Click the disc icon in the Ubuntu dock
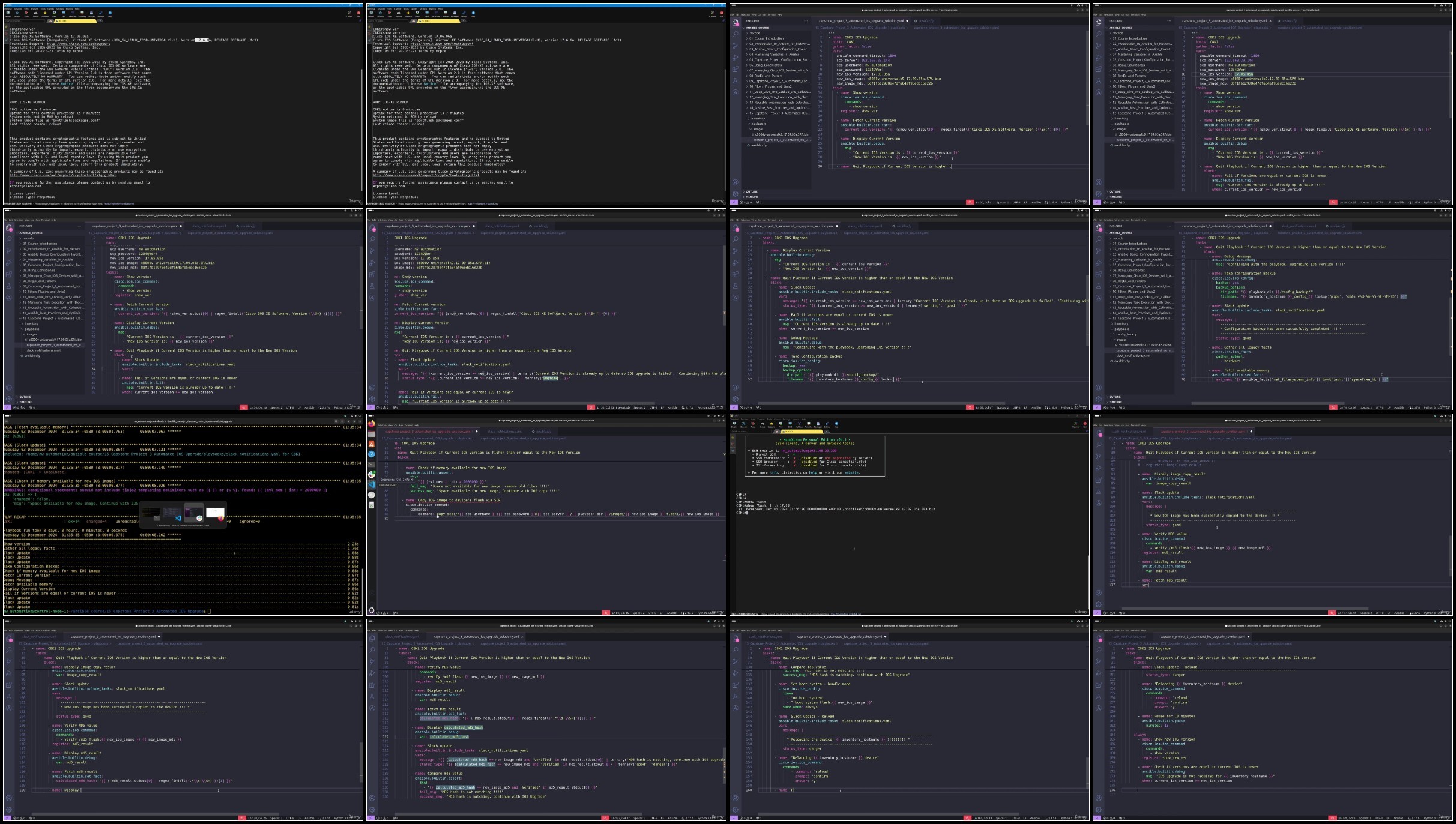 pyautogui.click(x=372, y=495)
